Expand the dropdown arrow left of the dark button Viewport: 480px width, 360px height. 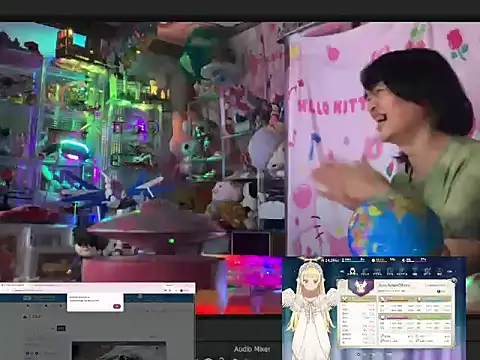coord(53,329)
